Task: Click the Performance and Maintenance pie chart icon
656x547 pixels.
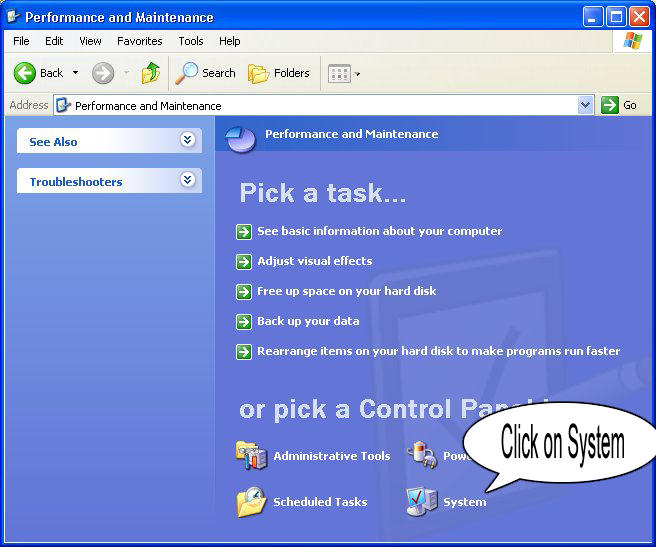Action: click(240, 139)
